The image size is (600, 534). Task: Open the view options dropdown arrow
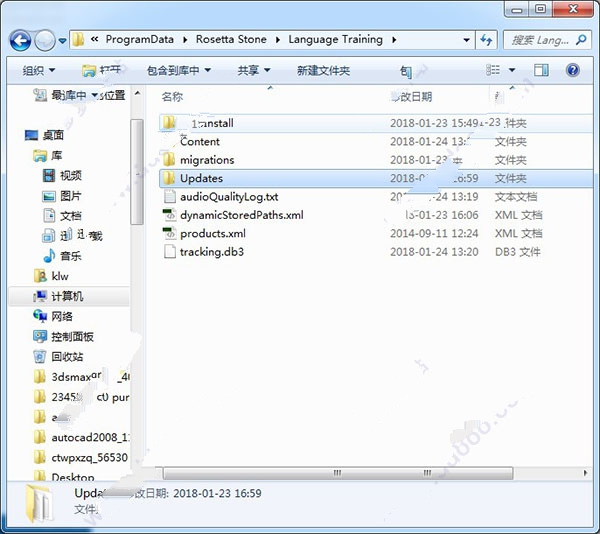(x=512, y=70)
